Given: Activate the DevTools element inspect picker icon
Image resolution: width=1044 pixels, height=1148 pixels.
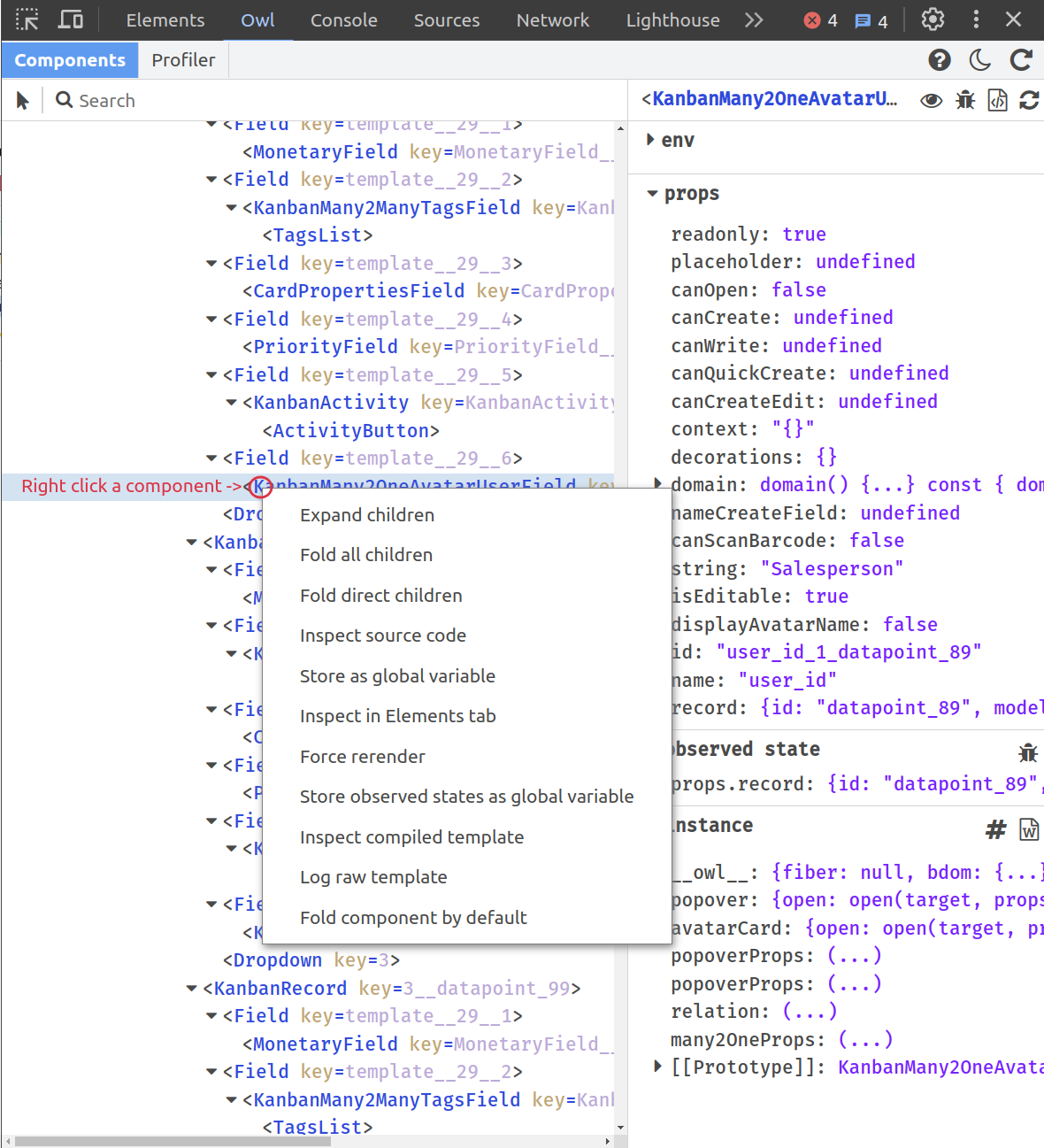Looking at the screenshot, I should [x=27, y=19].
